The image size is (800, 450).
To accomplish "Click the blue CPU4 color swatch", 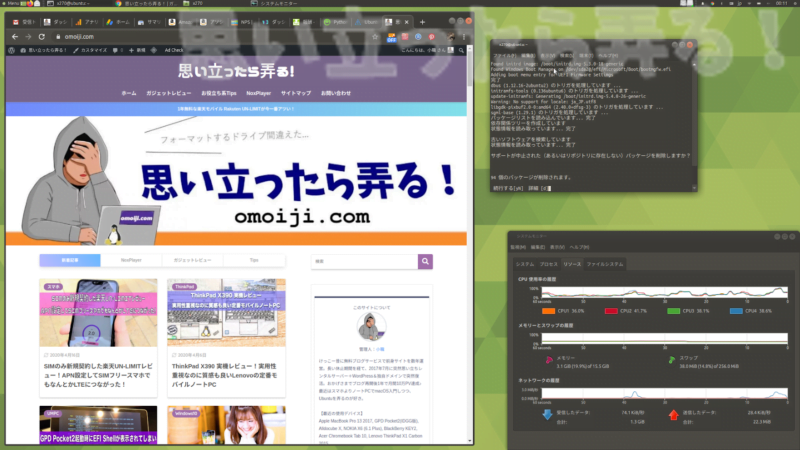I will 736,311.
